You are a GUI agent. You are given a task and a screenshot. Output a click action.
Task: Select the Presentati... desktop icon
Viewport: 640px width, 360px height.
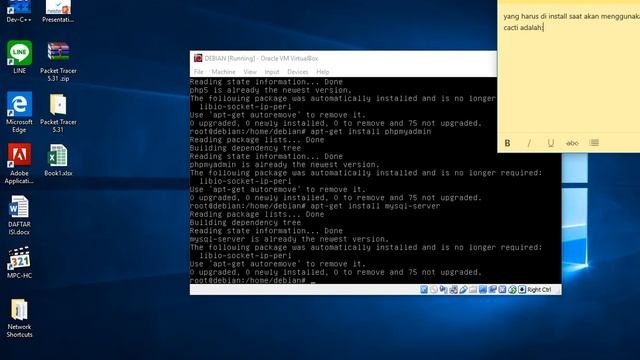(x=58, y=11)
